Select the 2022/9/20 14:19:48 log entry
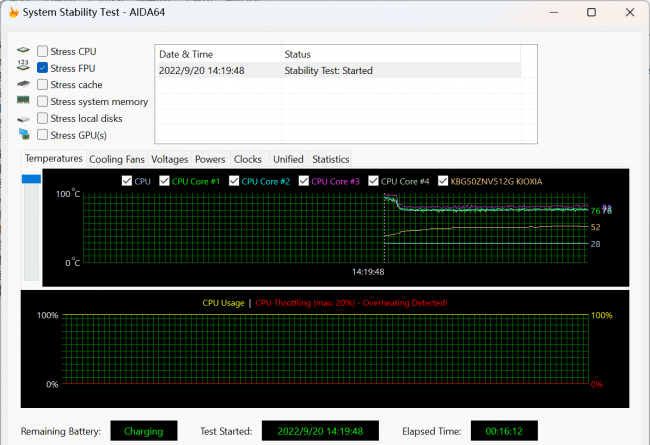This screenshot has height=445, width=650. point(338,71)
